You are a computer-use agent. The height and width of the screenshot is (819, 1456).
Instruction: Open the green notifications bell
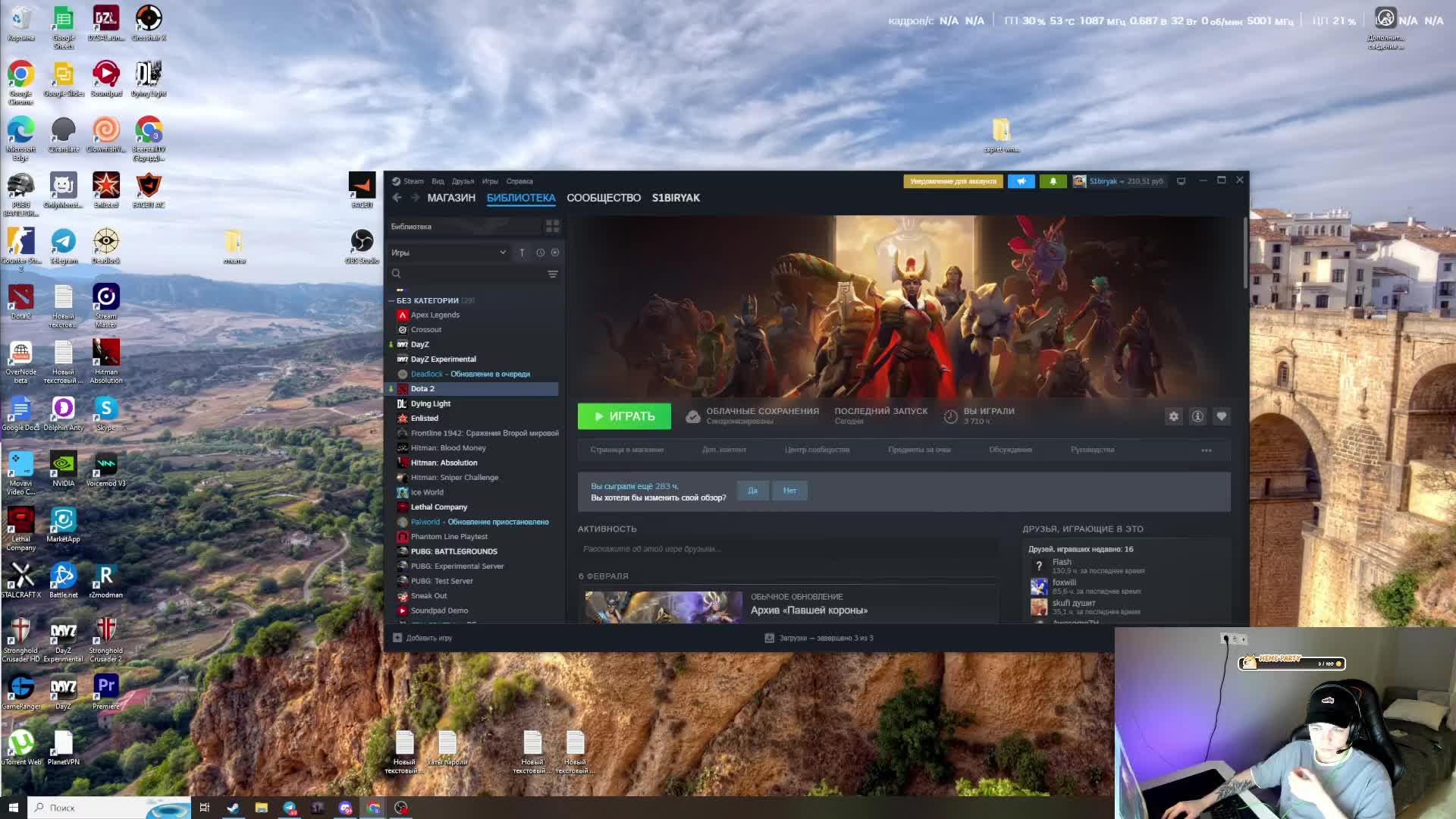tap(1053, 181)
